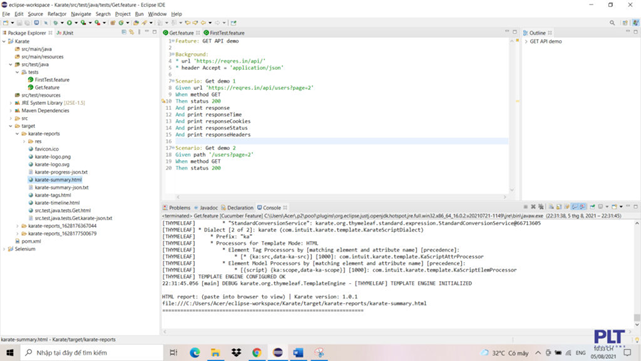Expand the Selenium project
Viewport: 641px width, 361px height.
tap(4, 249)
